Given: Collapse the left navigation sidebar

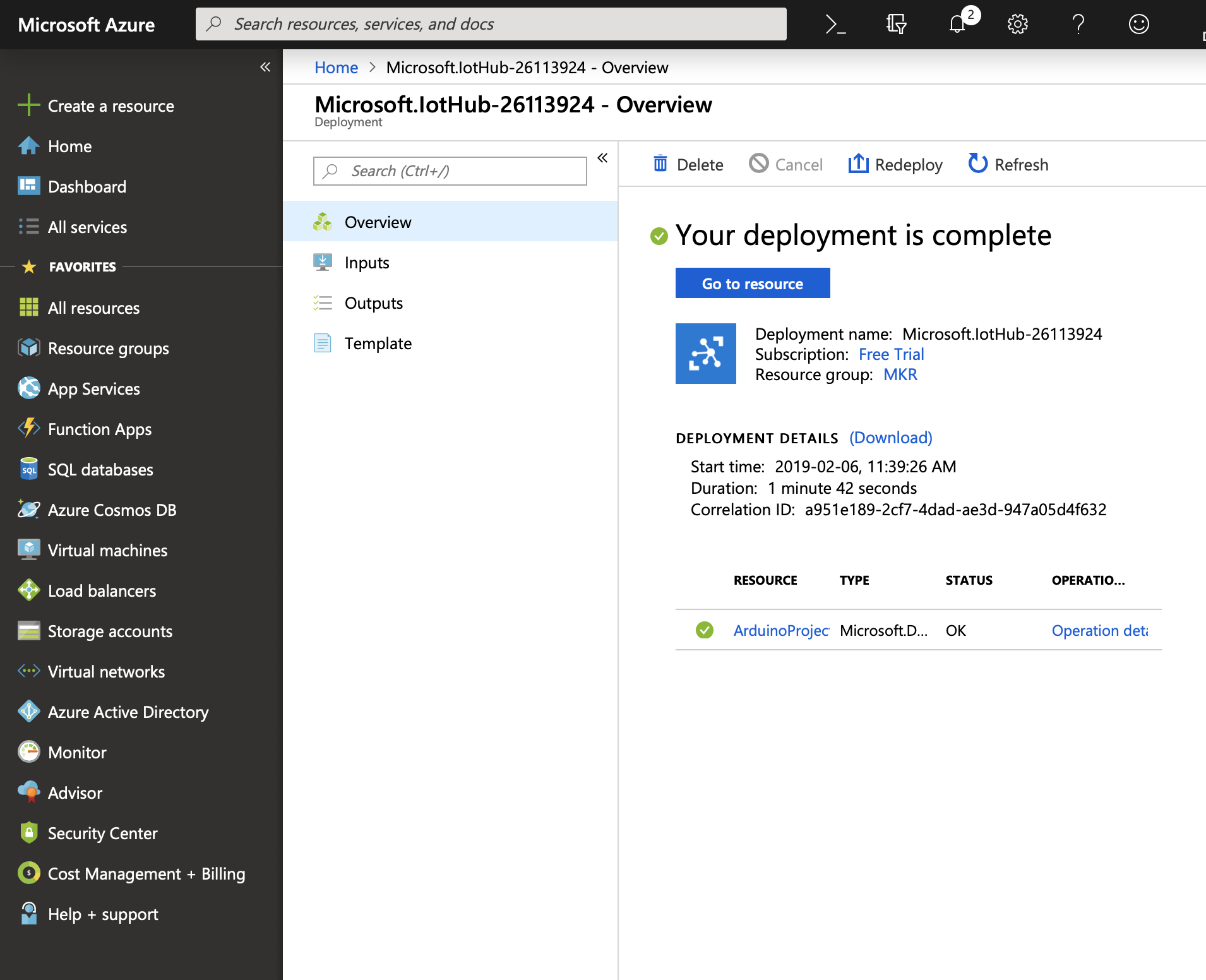Looking at the screenshot, I should coord(265,67).
